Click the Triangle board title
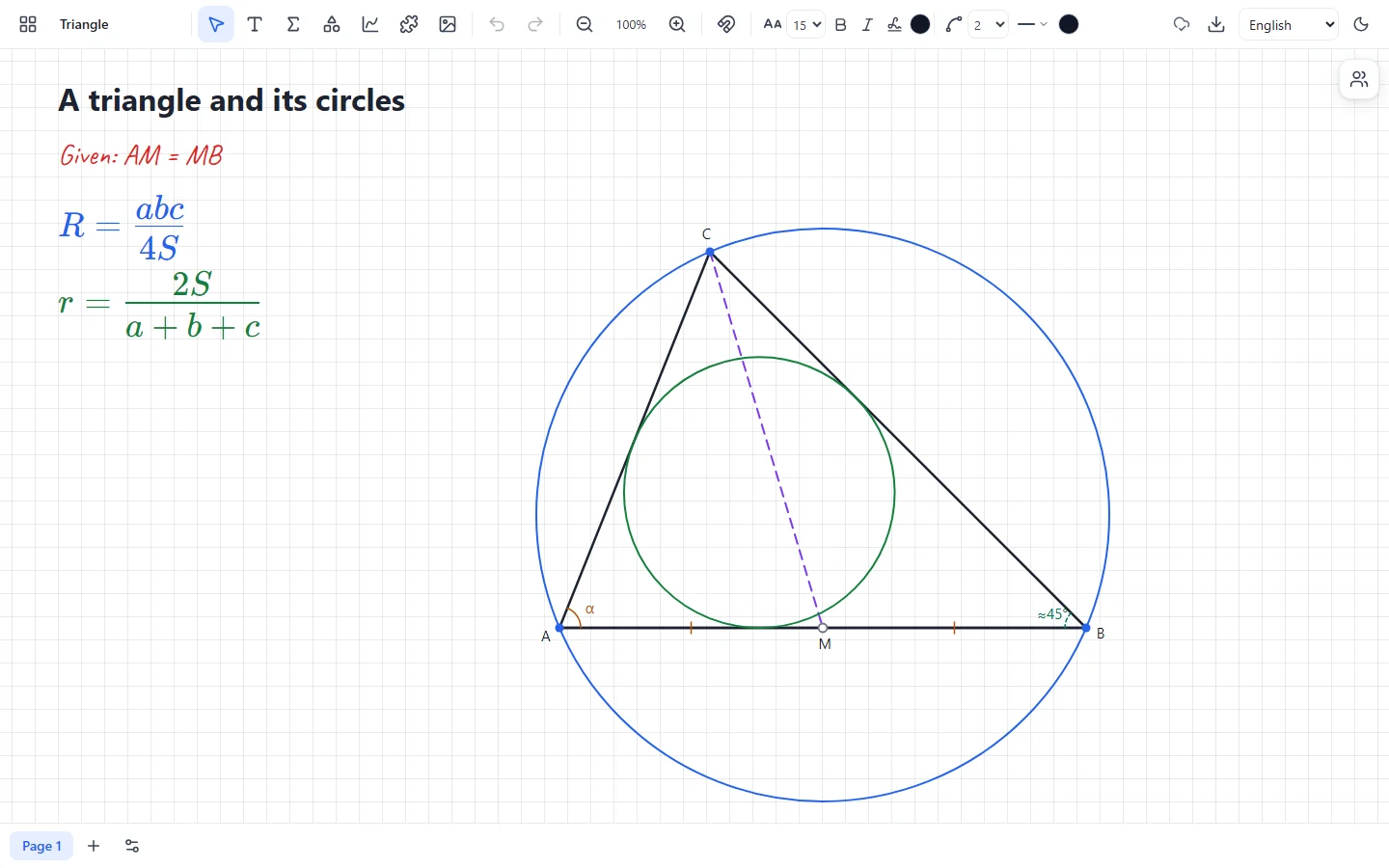 point(84,24)
